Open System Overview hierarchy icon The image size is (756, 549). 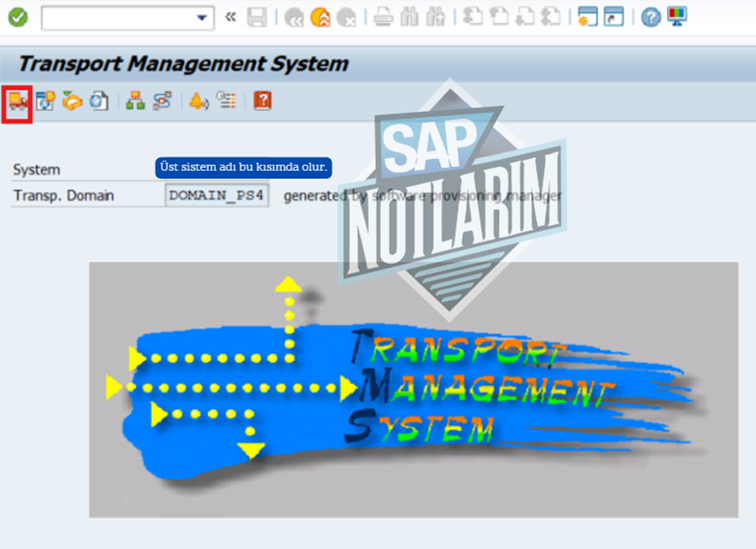(x=135, y=101)
